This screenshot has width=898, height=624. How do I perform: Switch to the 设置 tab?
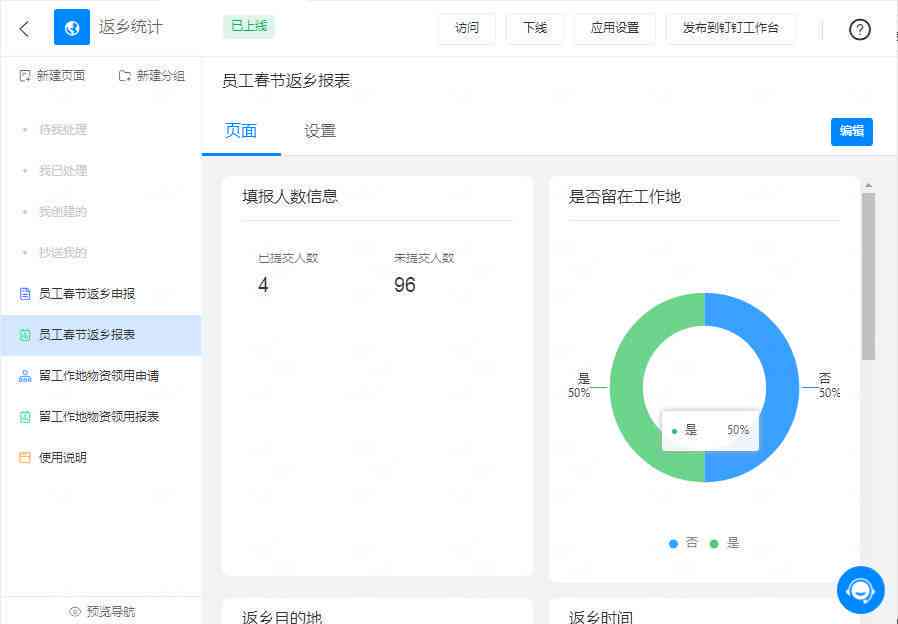[x=320, y=131]
